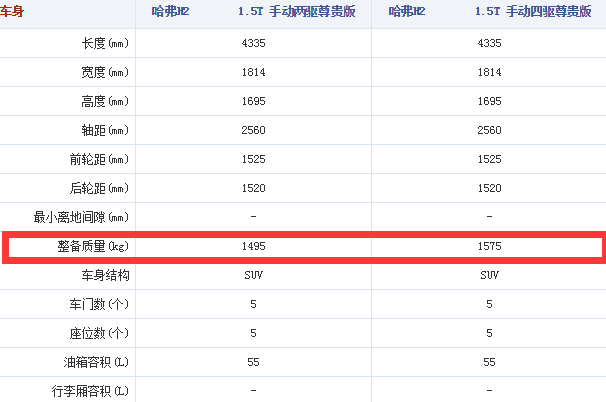Click curb weight value 1575
This screenshot has width=606, height=402.
tap(489, 246)
